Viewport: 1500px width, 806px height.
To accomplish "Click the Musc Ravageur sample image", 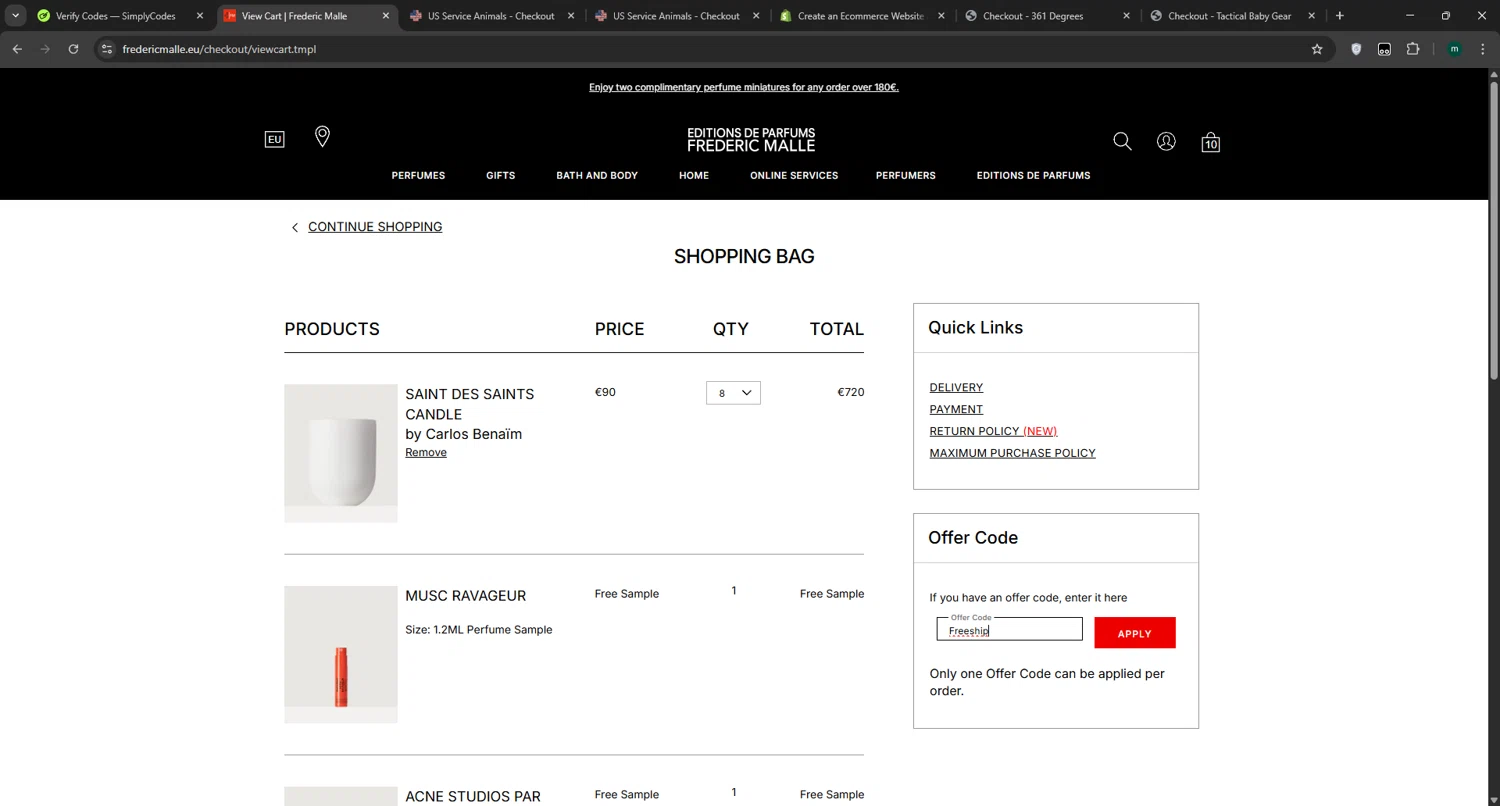I will tap(341, 654).
